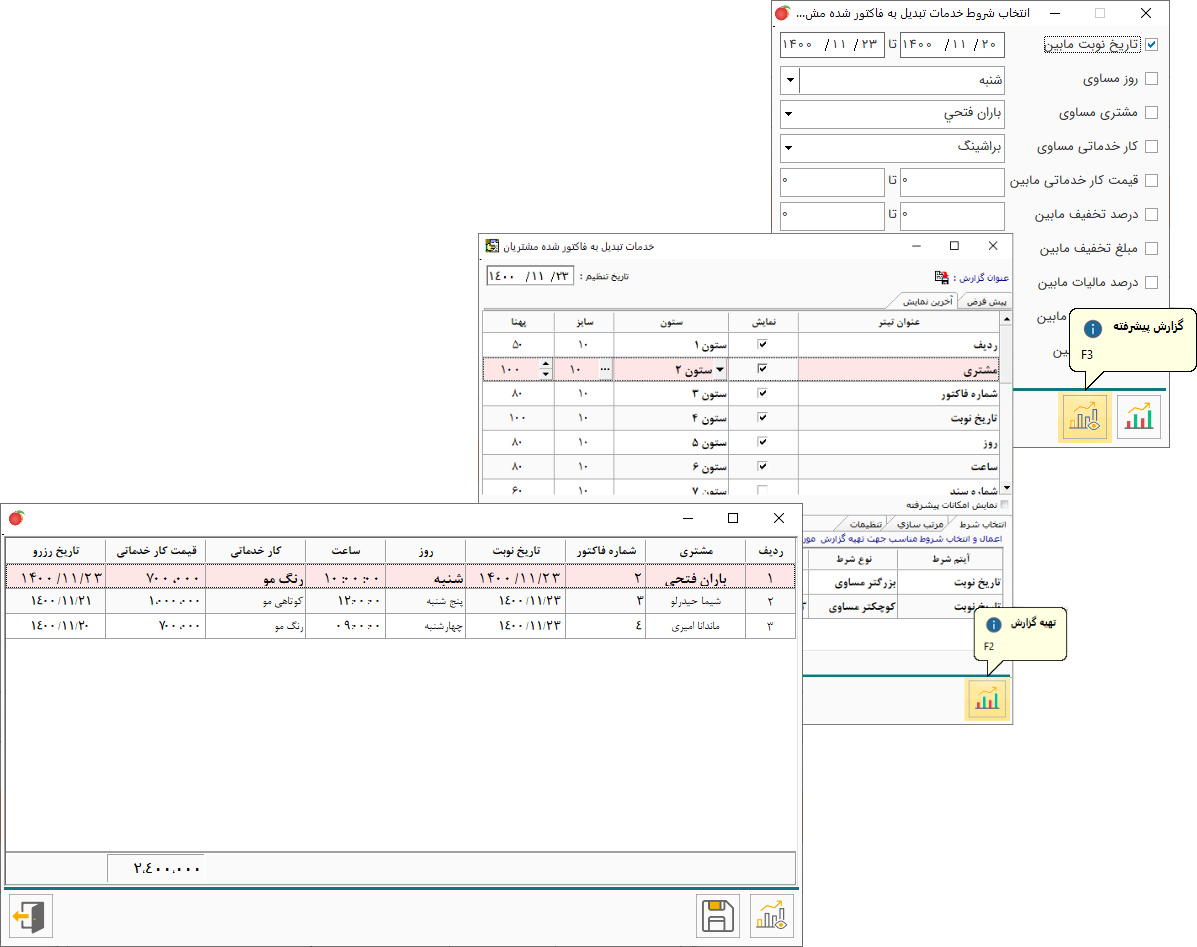Enable درصد مالیات مابین checkbox
Image resolution: width=1197 pixels, height=947 pixels.
(1151, 282)
